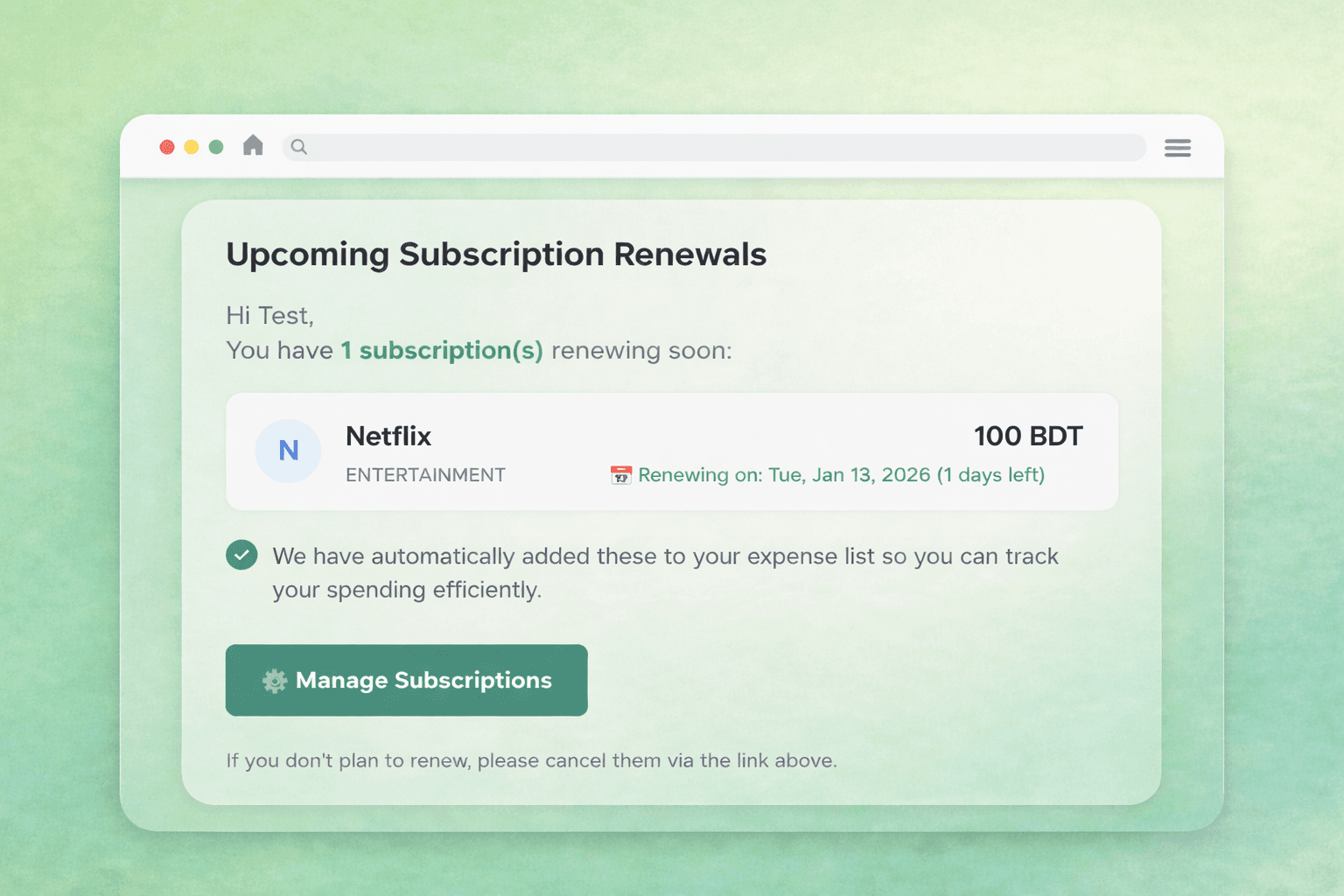Click the yellow minimize window dot
Viewport: 1344px width, 896px height.
point(192,147)
